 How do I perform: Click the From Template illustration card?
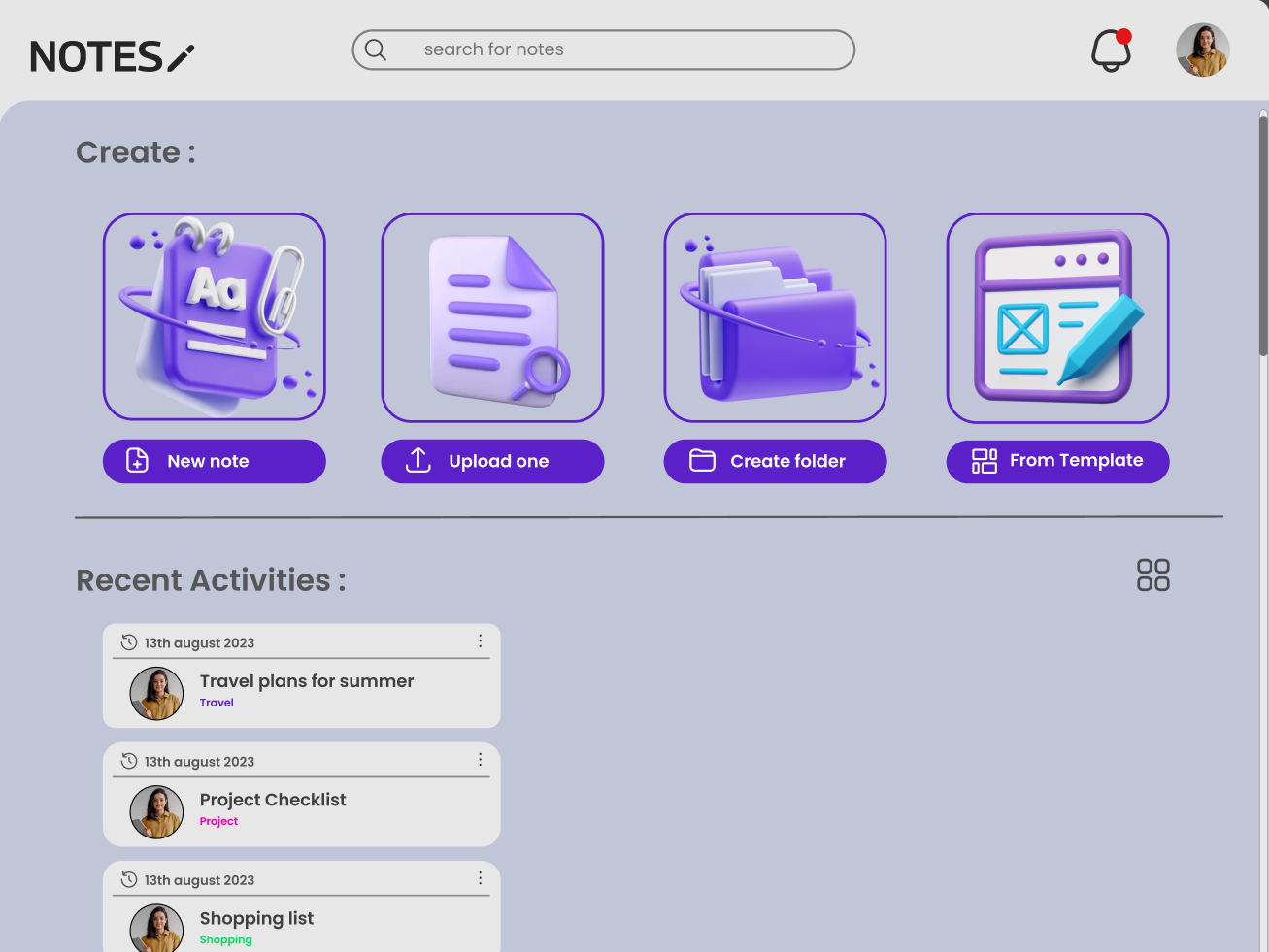coord(1058,318)
